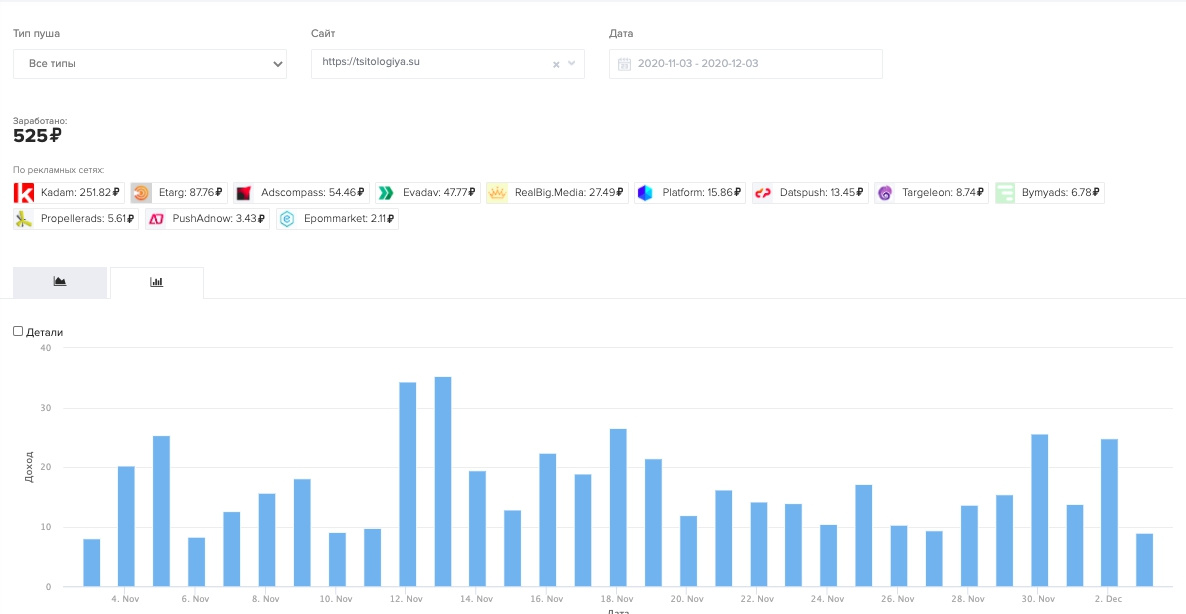Viewport: 1186px width, 614px height.
Task: Click the tallest bar for 13 Nov
Action: click(x=443, y=480)
